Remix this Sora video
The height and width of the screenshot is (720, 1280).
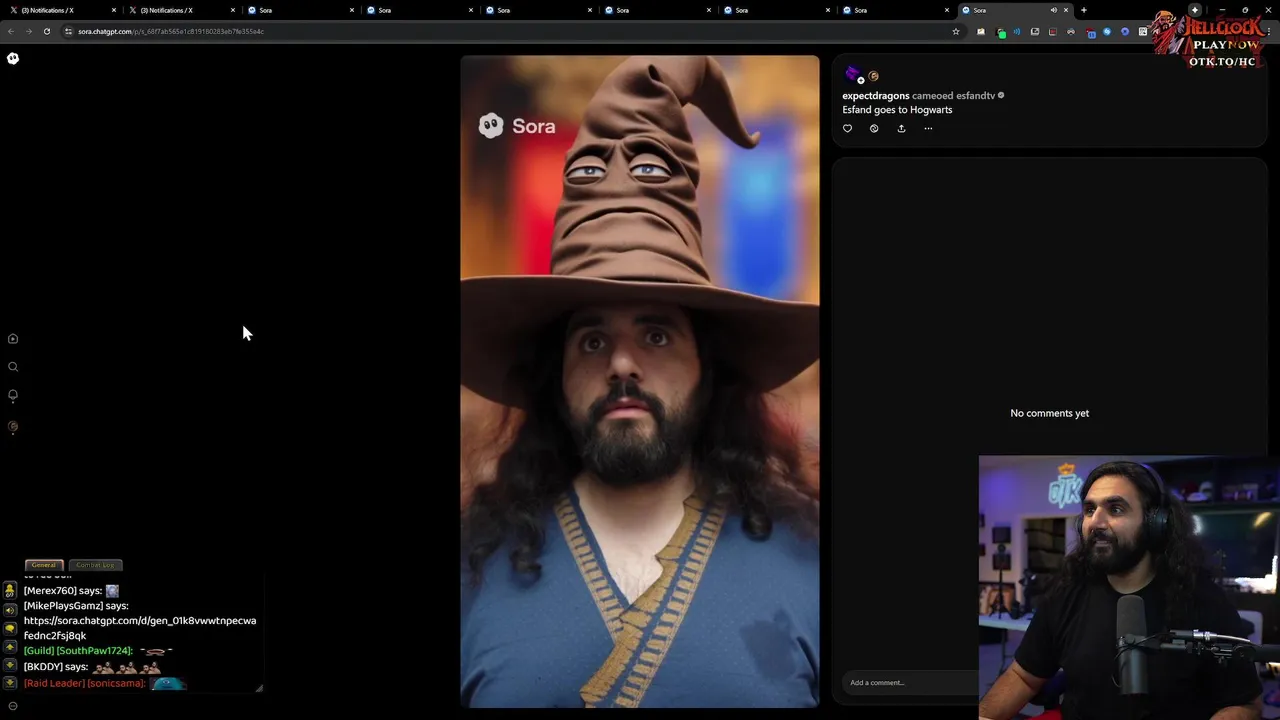click(874, 128)
